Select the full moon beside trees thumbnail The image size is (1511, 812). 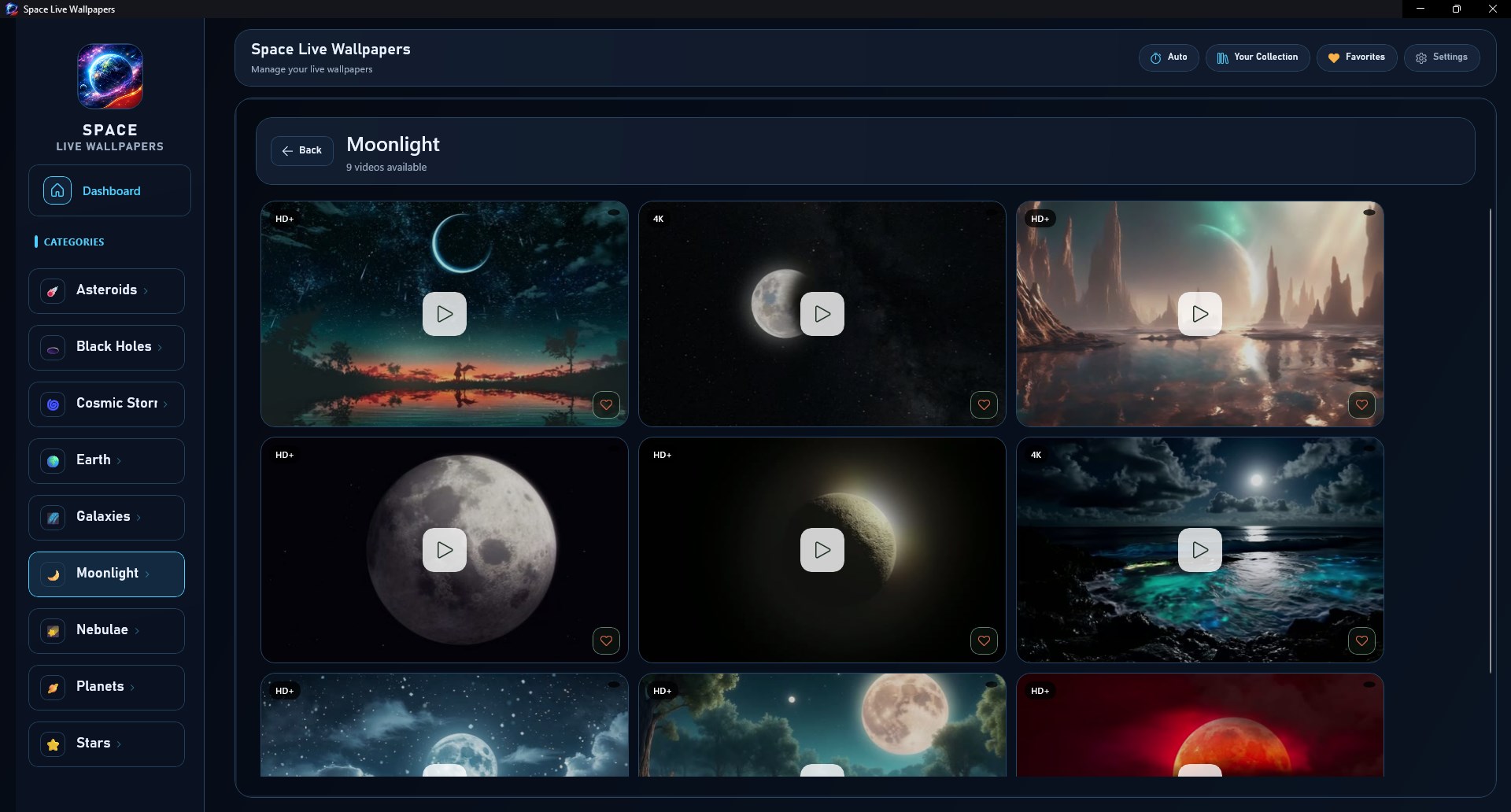click(822, 725)
